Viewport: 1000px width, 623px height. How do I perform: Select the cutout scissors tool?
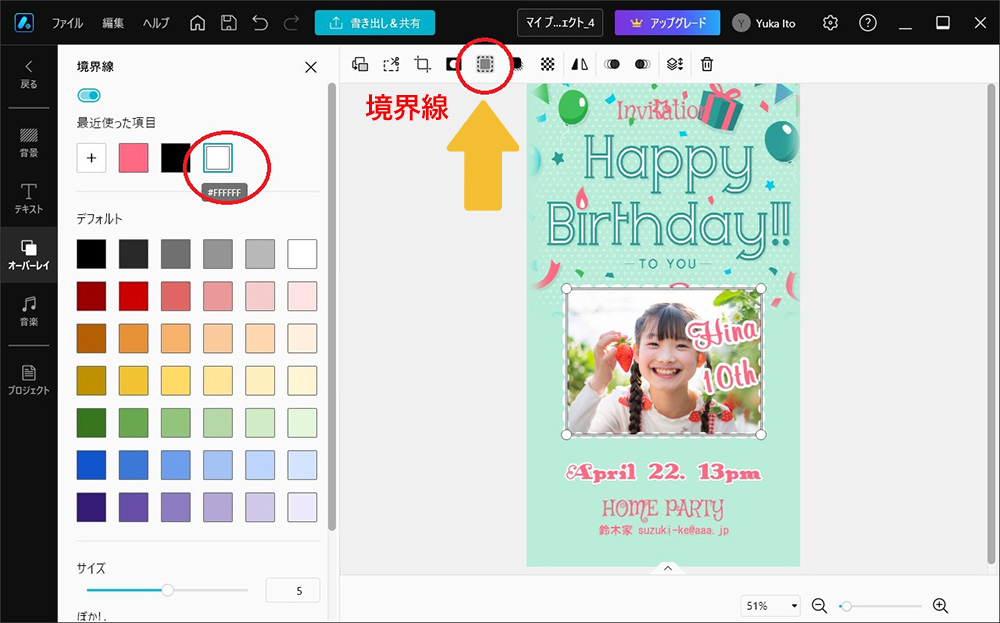[x=391, y=64]
